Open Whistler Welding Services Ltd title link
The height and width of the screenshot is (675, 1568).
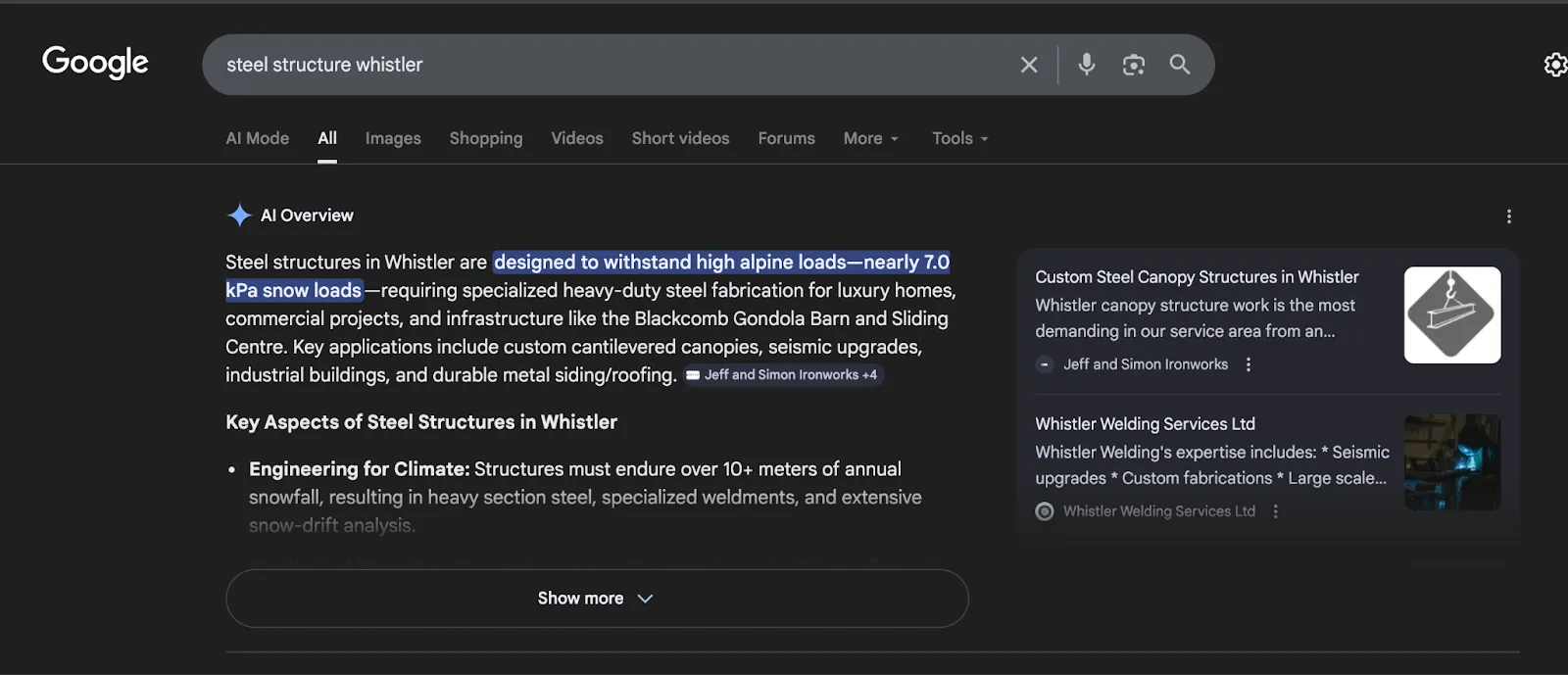(1145, 424)
